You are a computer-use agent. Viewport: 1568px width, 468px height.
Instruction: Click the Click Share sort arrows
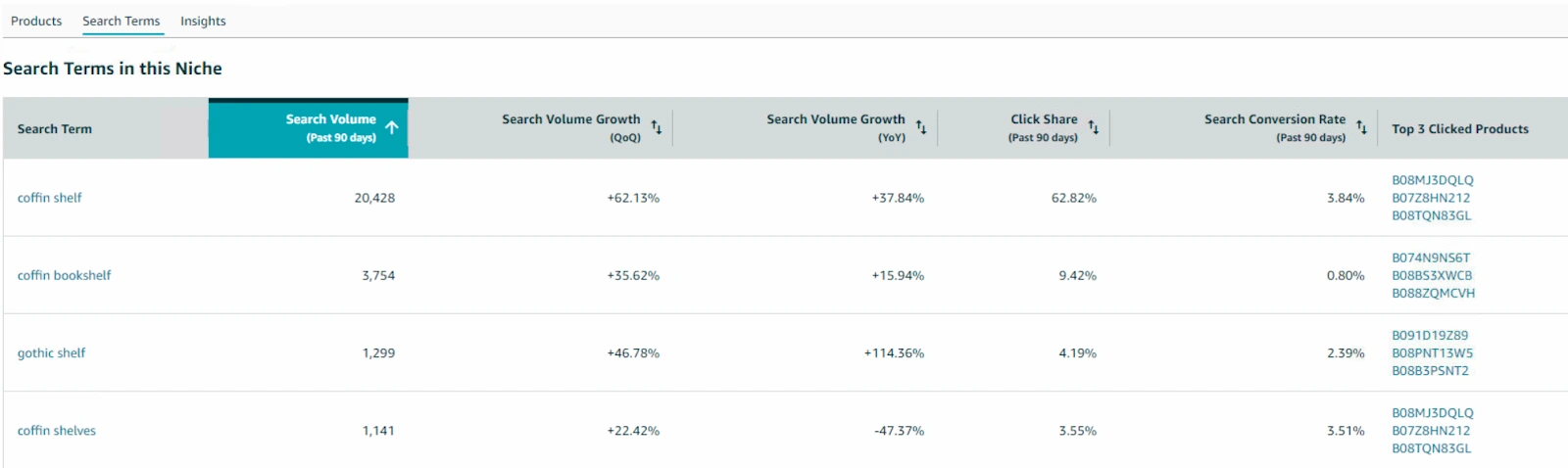1094,128
